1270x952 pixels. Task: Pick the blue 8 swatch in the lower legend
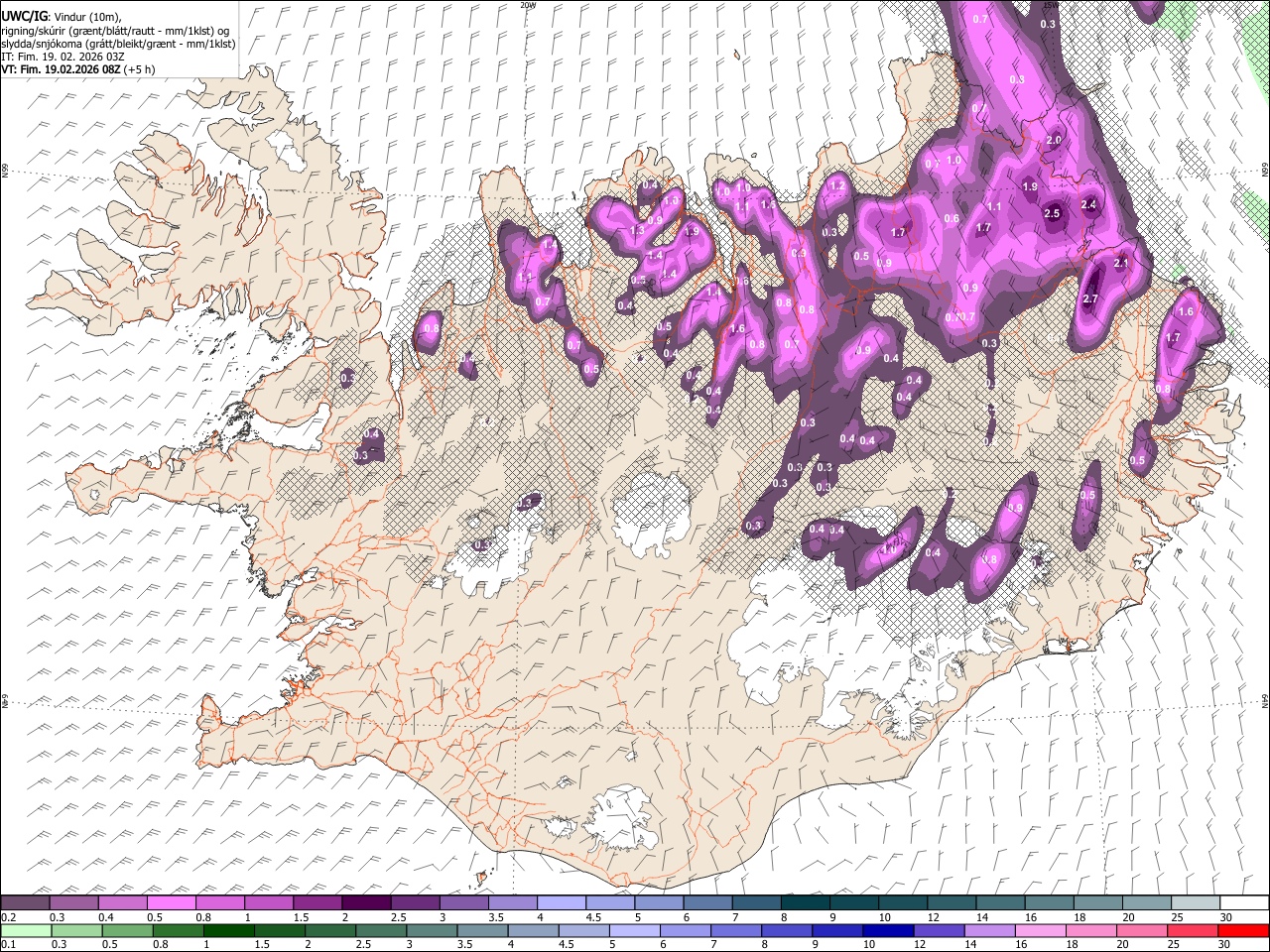[786, 930]
